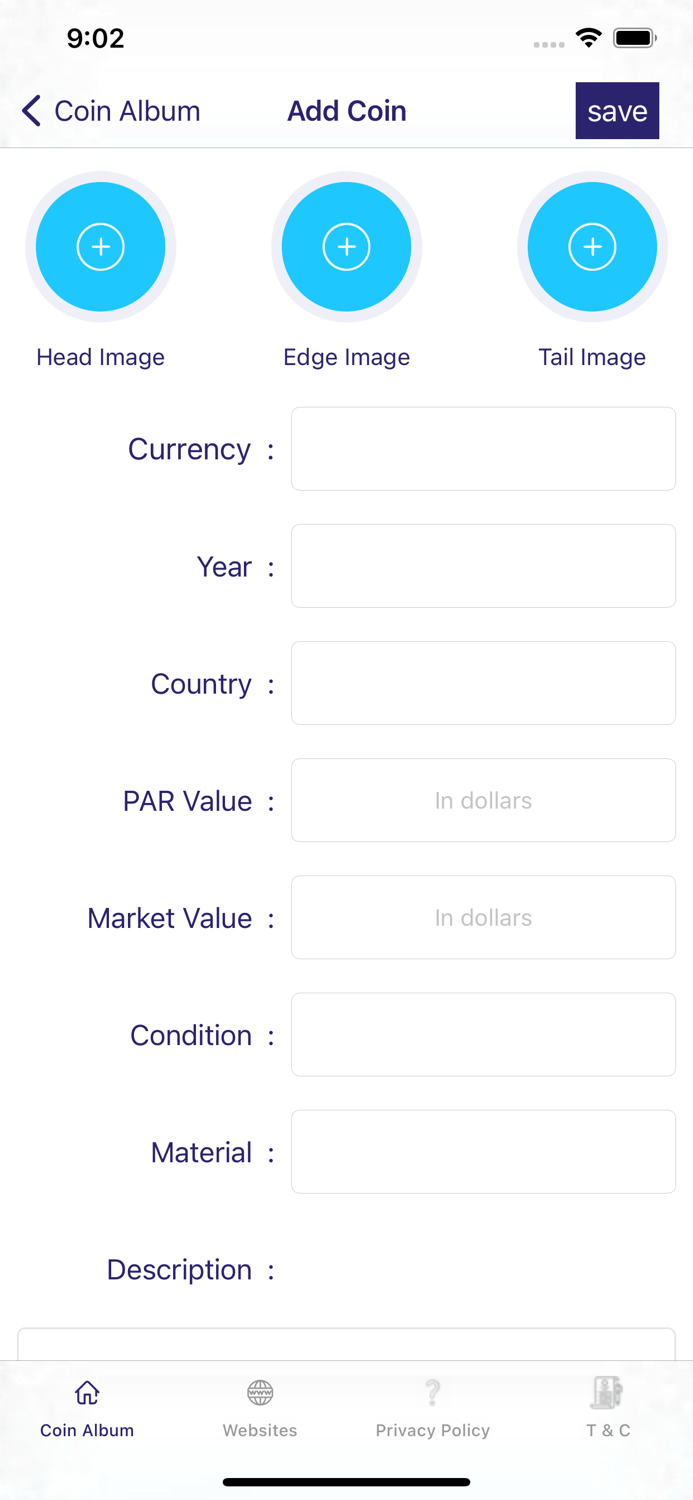Switch to the T & C tab

pos(606,1407)
